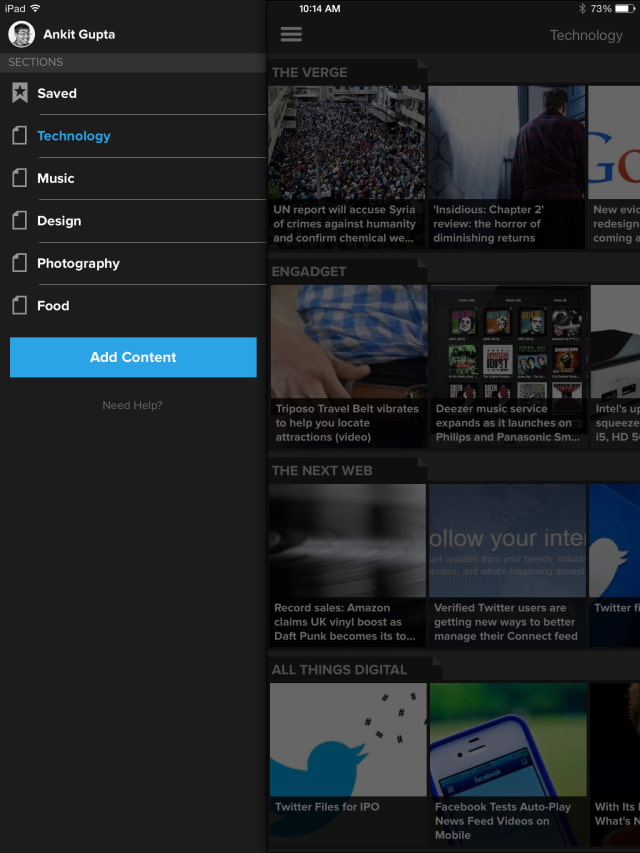Click the page icon beside Design
This screenshot has width=640, height=853.
click(20, 220)
